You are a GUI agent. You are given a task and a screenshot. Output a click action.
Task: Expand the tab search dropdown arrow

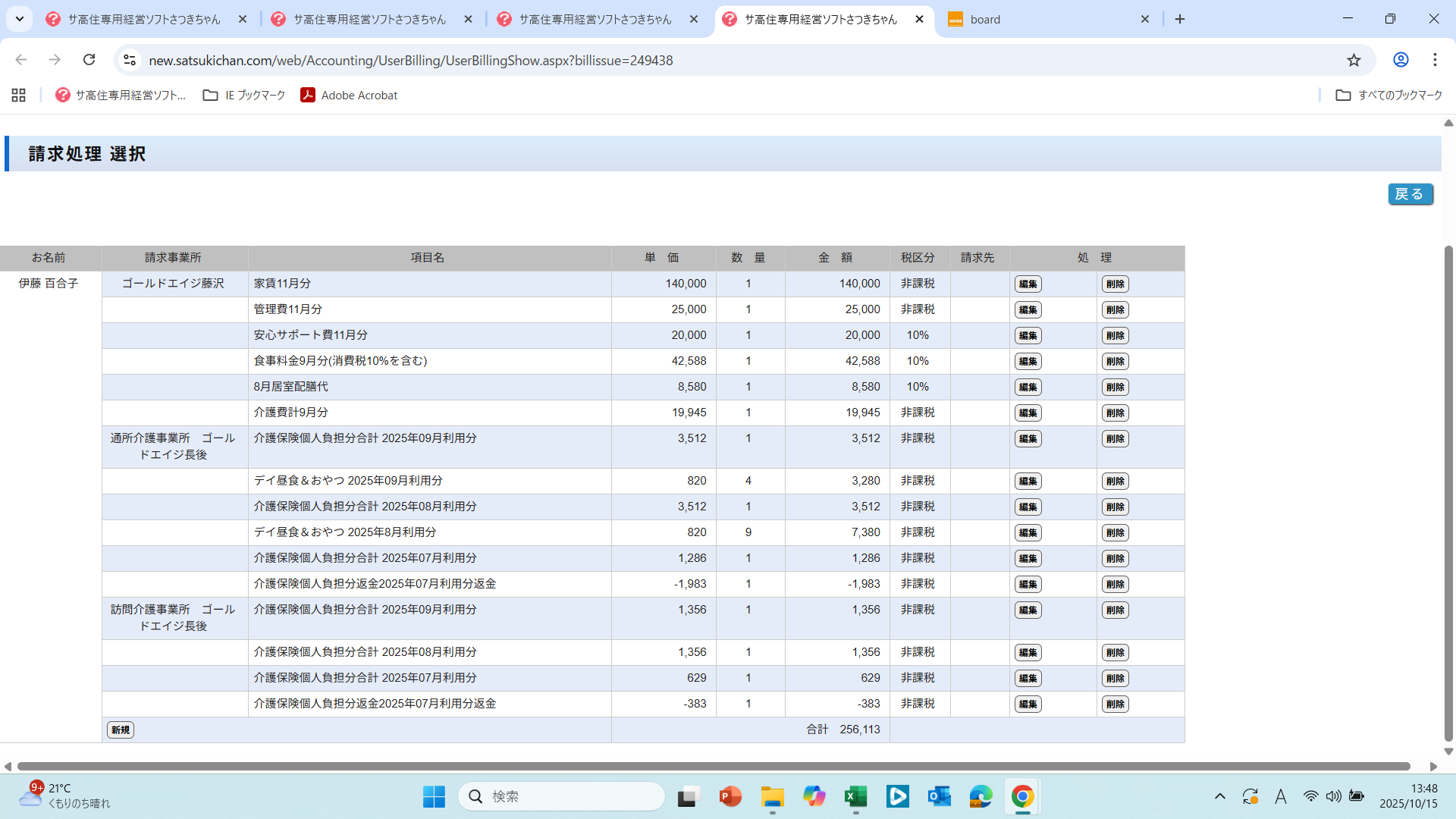tap(20, 19)
